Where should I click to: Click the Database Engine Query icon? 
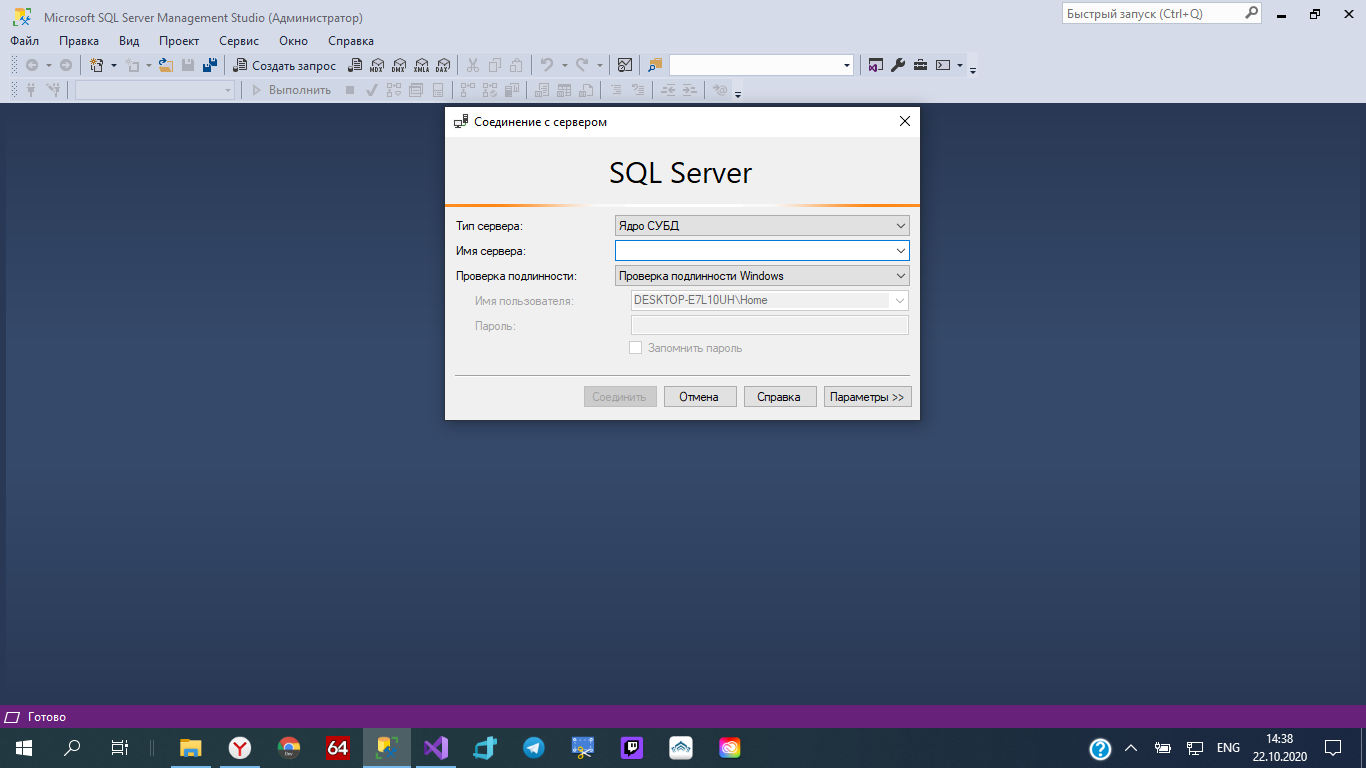pyautogui.click(x=355, y=65)
